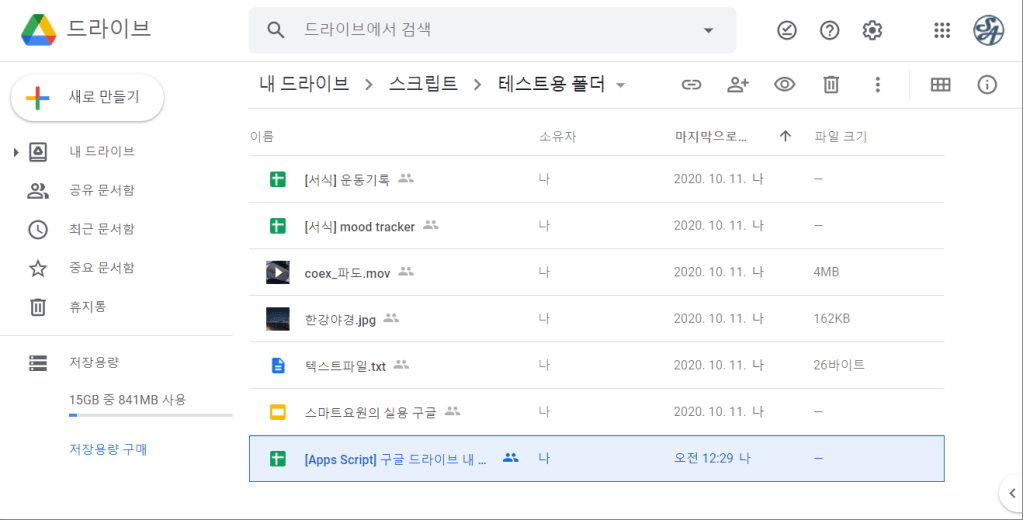
Task: Expand search options dropdown arrow
Action: pyautogui.click(x=709, y=30)
